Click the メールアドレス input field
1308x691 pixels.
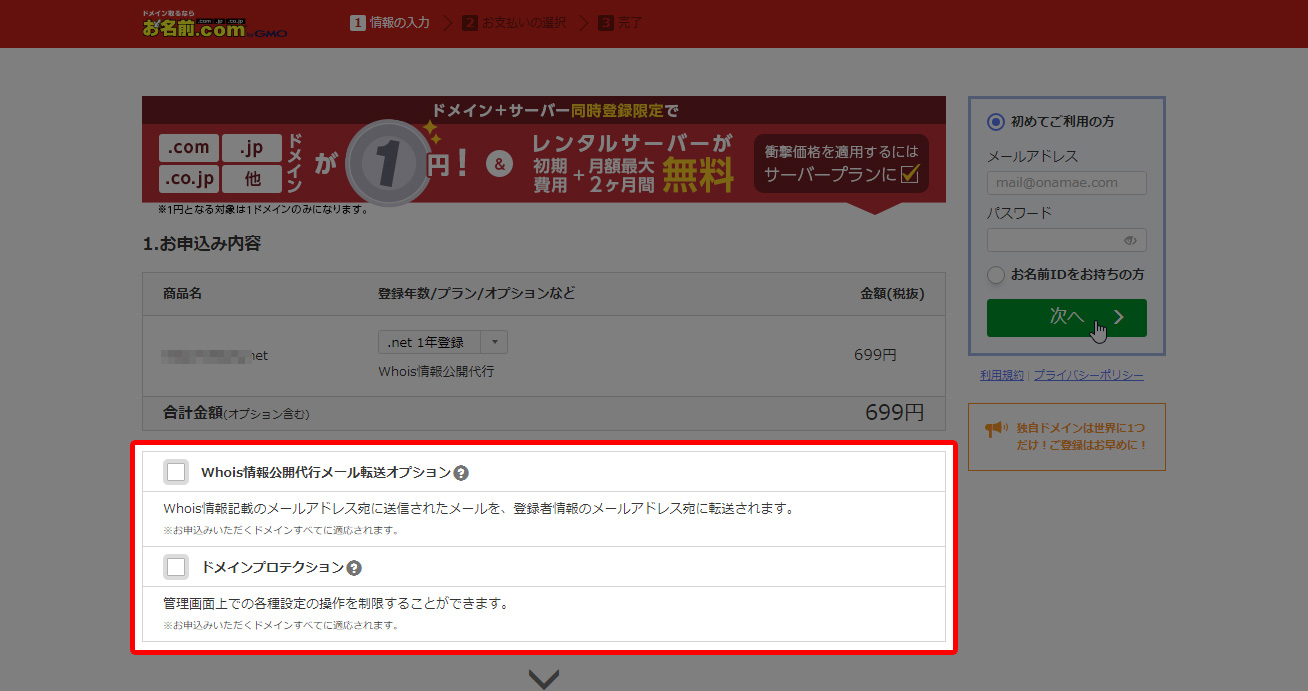1066,183
